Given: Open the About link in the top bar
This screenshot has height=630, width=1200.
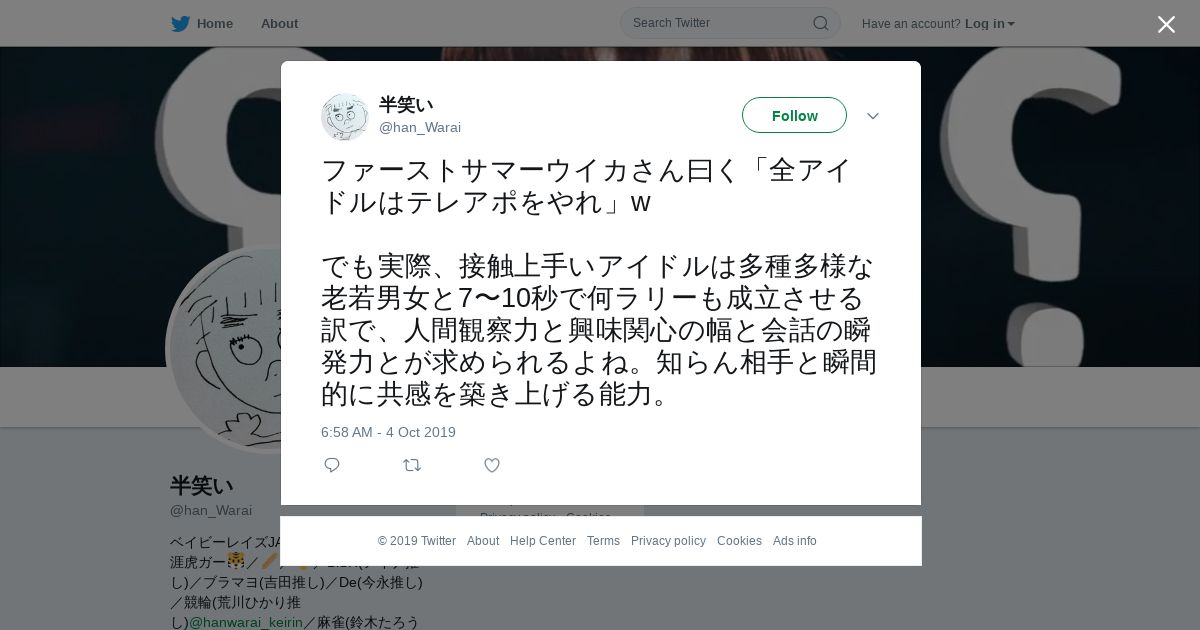Looking at the screenshot, I should pos(279,24).
